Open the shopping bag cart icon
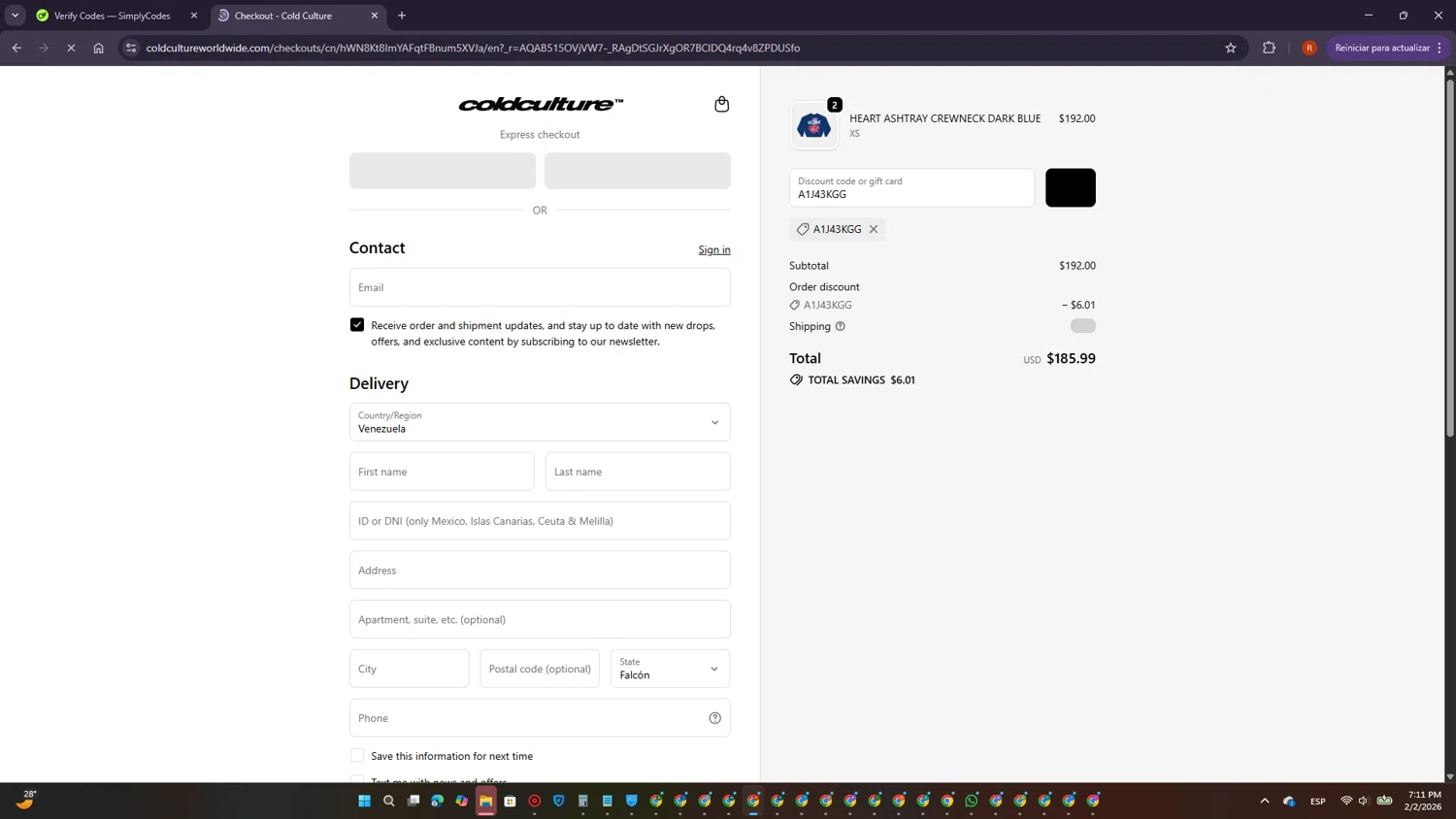This screenshot has width=1456, height=819. [721, 104]
